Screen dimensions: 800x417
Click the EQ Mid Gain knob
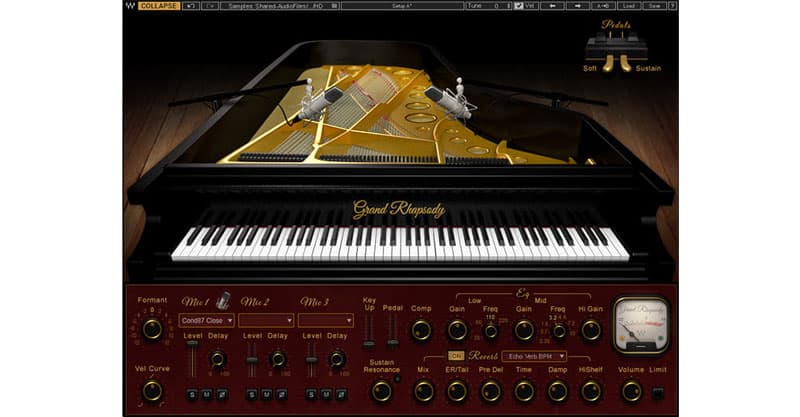524,330
